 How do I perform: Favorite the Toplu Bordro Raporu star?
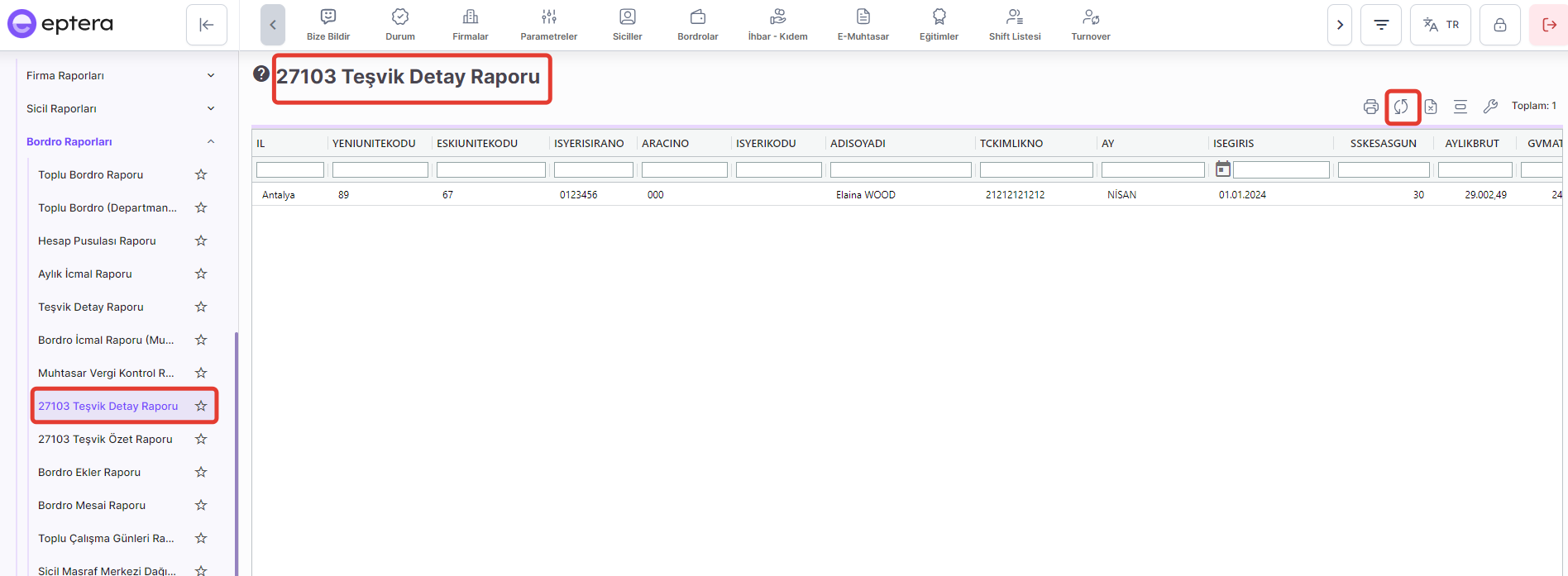coord(201,174)
